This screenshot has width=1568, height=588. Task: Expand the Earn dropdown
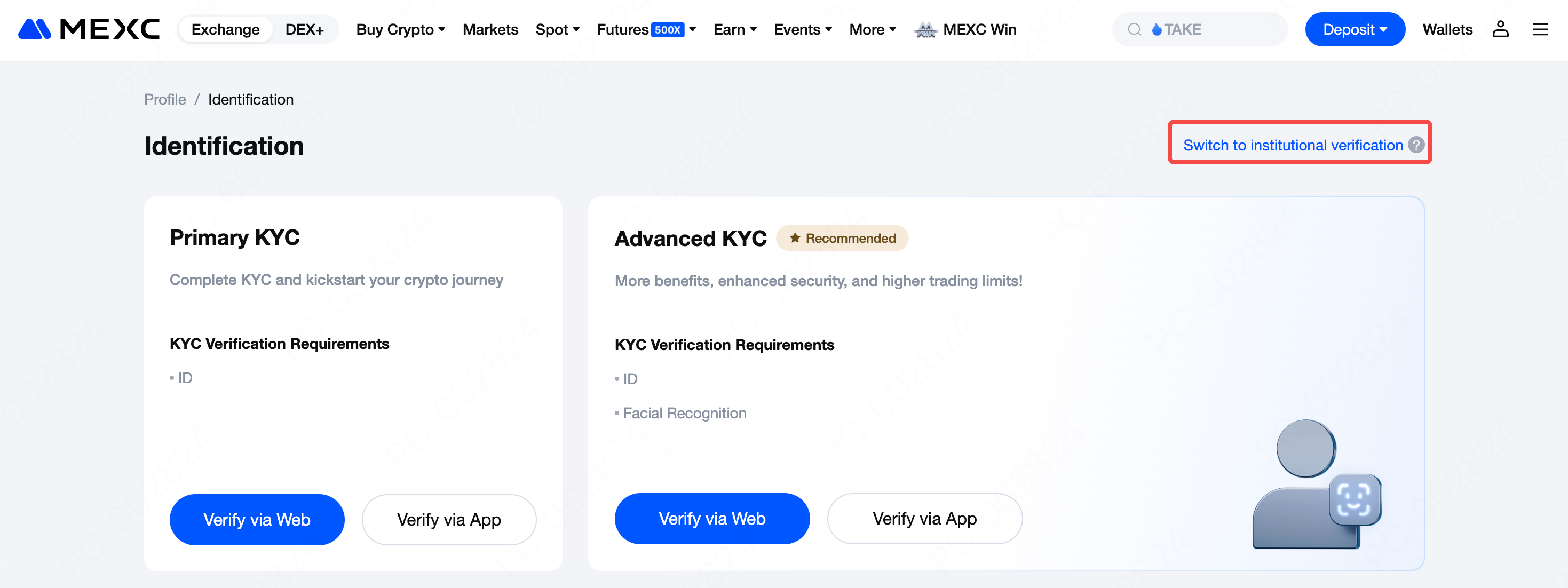(735, 29)
